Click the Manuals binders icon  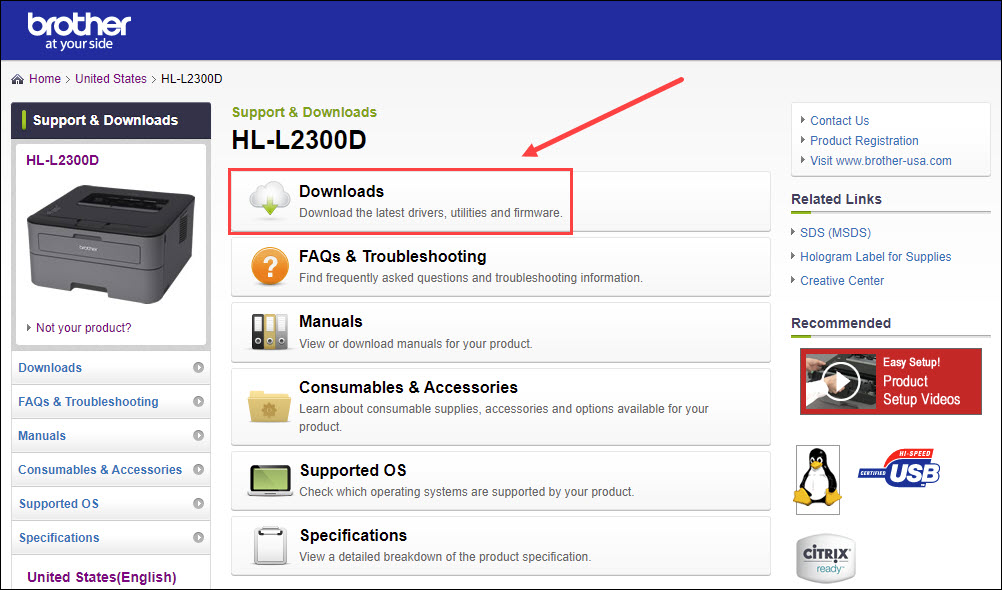pyautogui.click(x=268, y=332)
